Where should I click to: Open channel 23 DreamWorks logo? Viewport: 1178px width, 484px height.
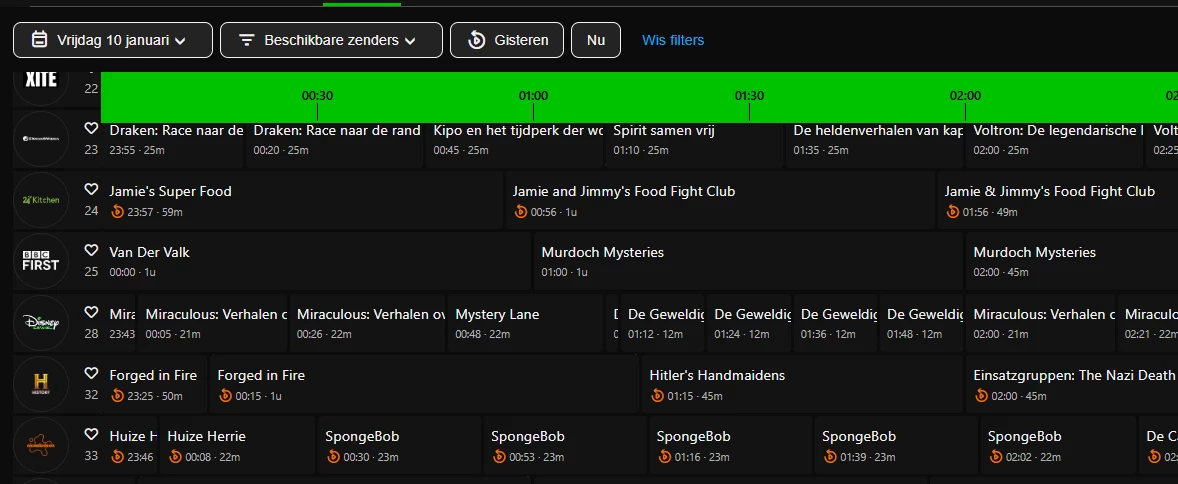[41, 139]
